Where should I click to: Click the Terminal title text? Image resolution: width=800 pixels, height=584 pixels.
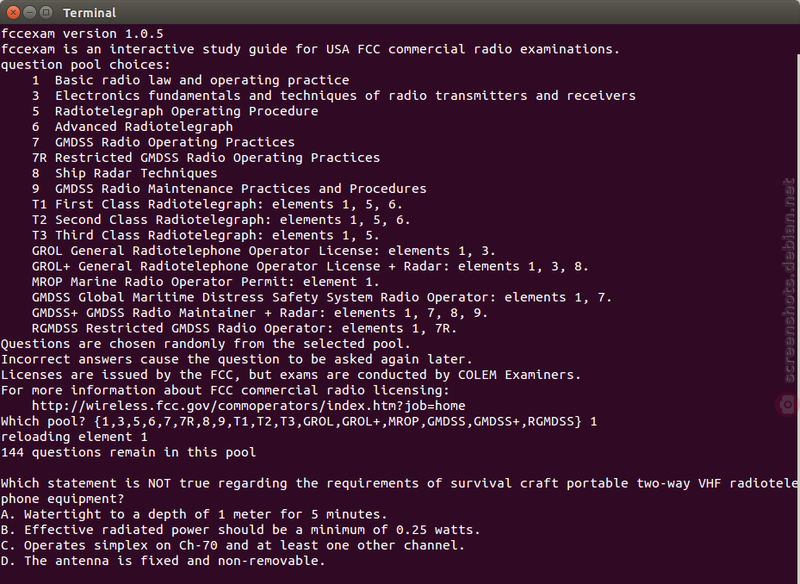[x=89, y=13]
